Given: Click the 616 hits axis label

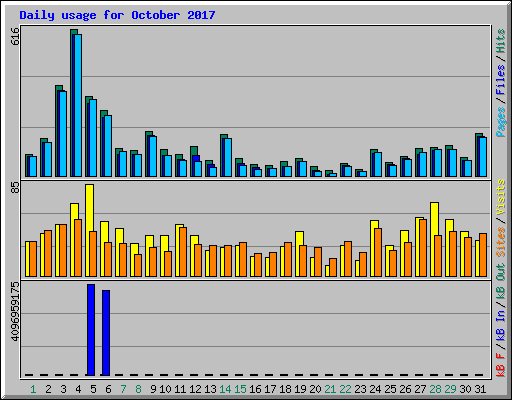Looking at the screenshot, I should [x=15, y=37].
